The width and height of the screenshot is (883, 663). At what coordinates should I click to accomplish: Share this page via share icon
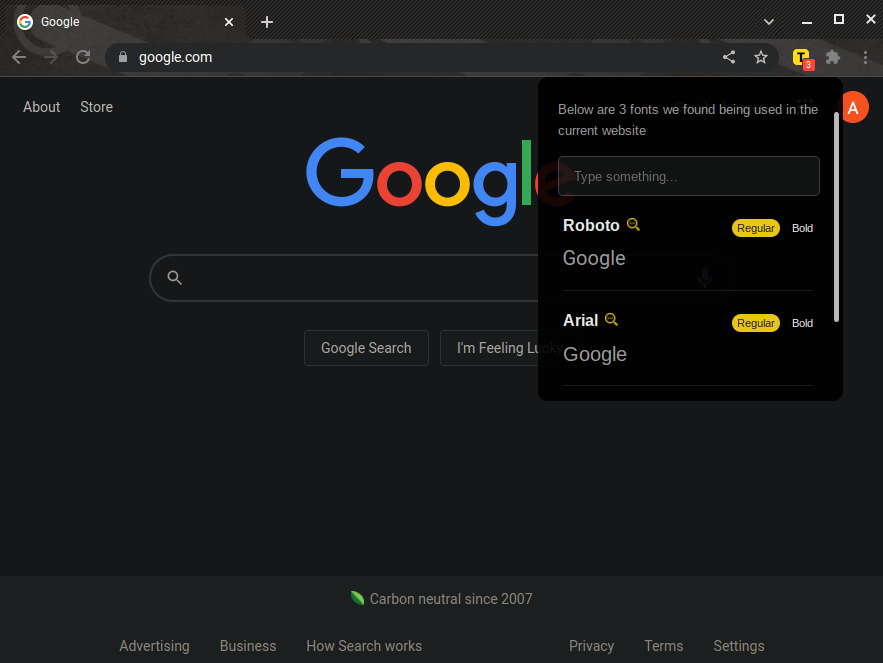click(729, 57)
